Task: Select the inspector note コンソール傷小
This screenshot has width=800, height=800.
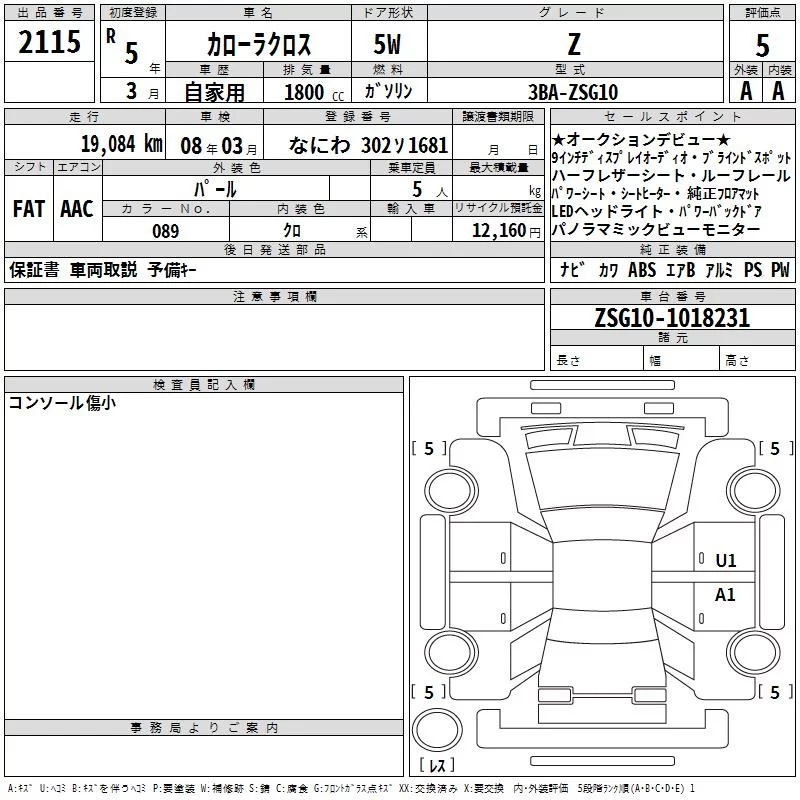Action: tap(62, 403)
